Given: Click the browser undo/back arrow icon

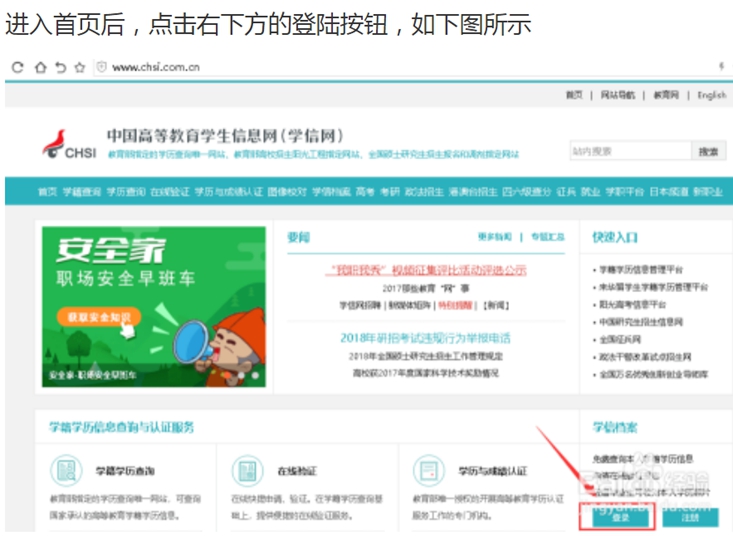Looking at the screenshot, I should tap(60, 67).
